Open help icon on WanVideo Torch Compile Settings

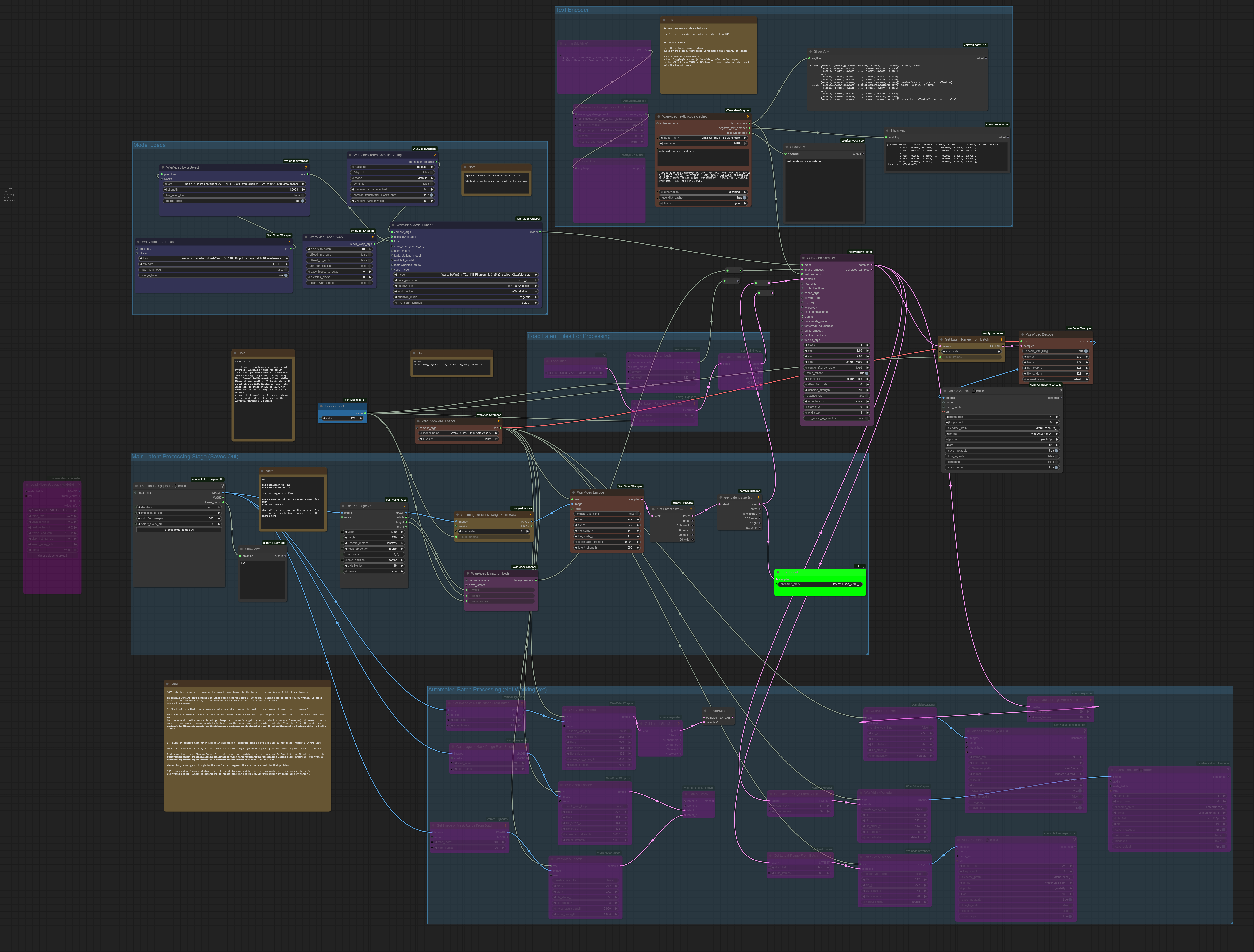pos(435,155)
